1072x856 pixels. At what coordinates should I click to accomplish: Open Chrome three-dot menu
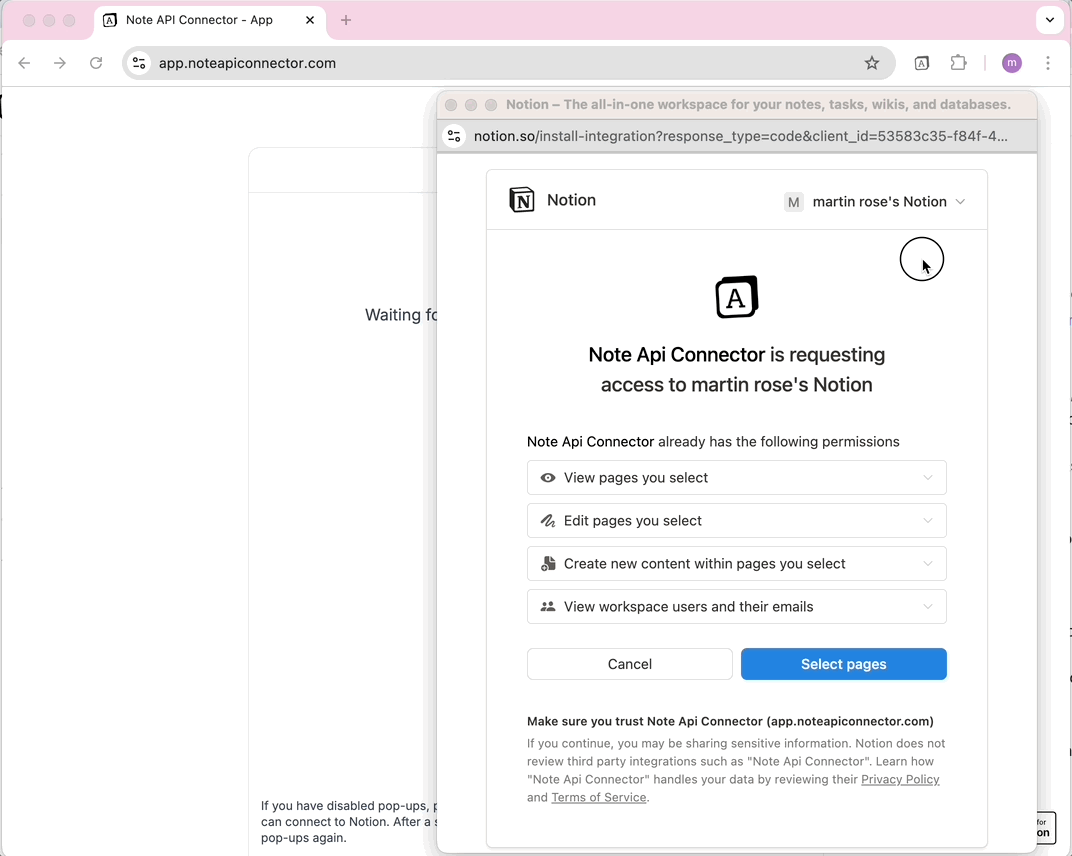pyautogui.click(x=1048, y=63)
